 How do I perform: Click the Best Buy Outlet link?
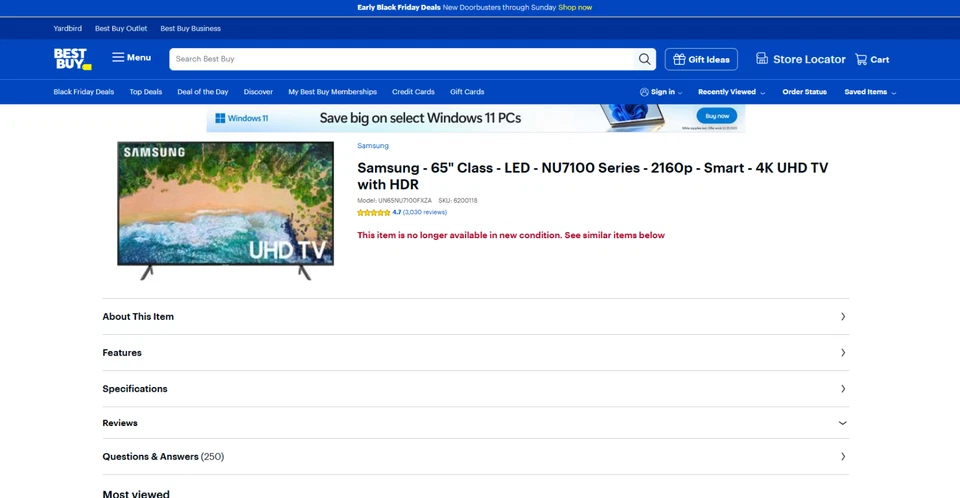121,29
